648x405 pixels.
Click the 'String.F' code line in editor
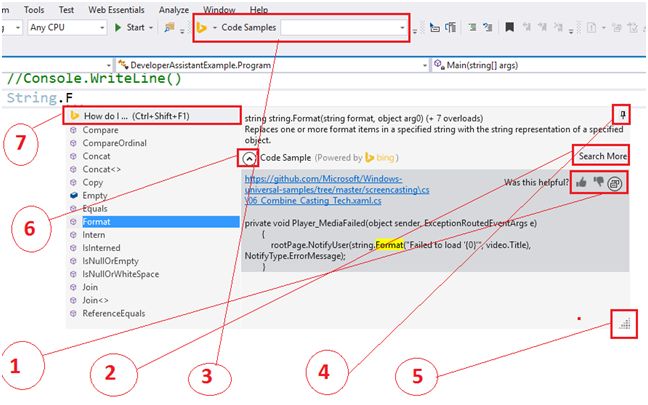tap(40, 98)
